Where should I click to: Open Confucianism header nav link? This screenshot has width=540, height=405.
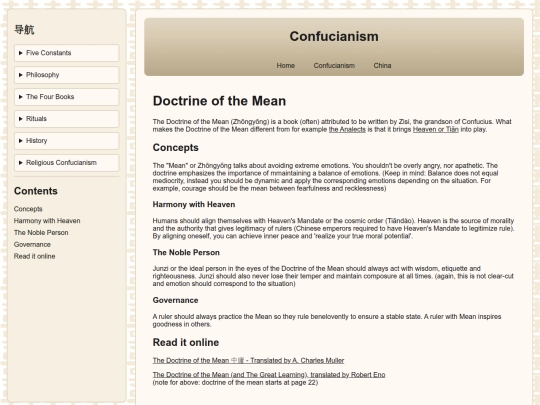[334, 65]
